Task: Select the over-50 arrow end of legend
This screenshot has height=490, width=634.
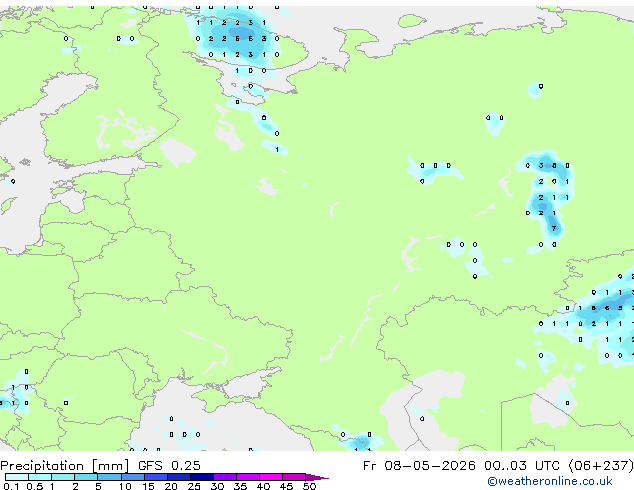Action: coord(317,477)
